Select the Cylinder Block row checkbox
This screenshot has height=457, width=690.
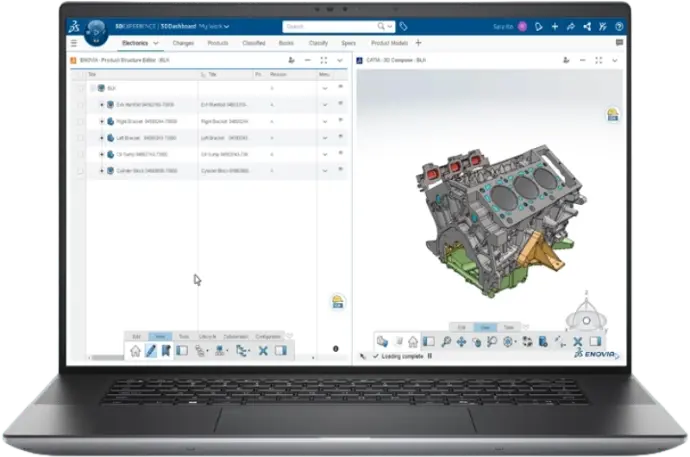(80, 172)
